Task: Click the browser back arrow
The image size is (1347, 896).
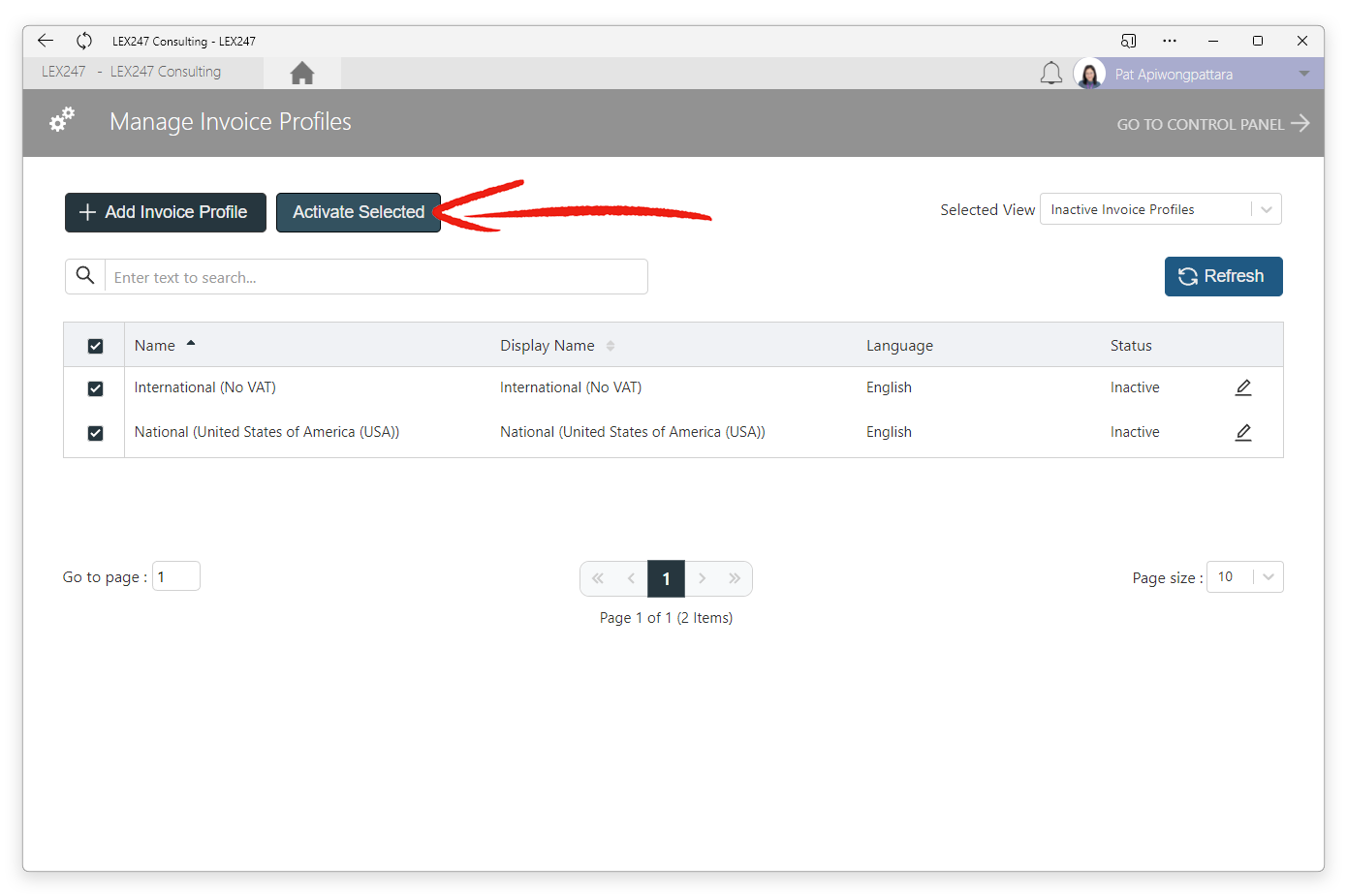Action: pos(45,41)
